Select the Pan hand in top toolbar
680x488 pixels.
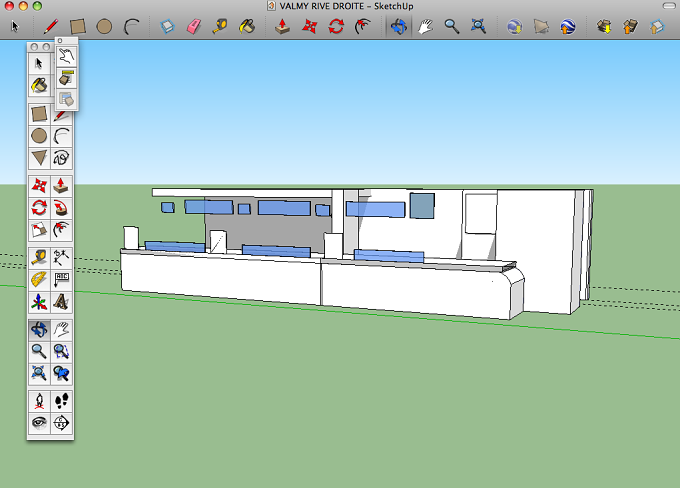tap(425, 26)
